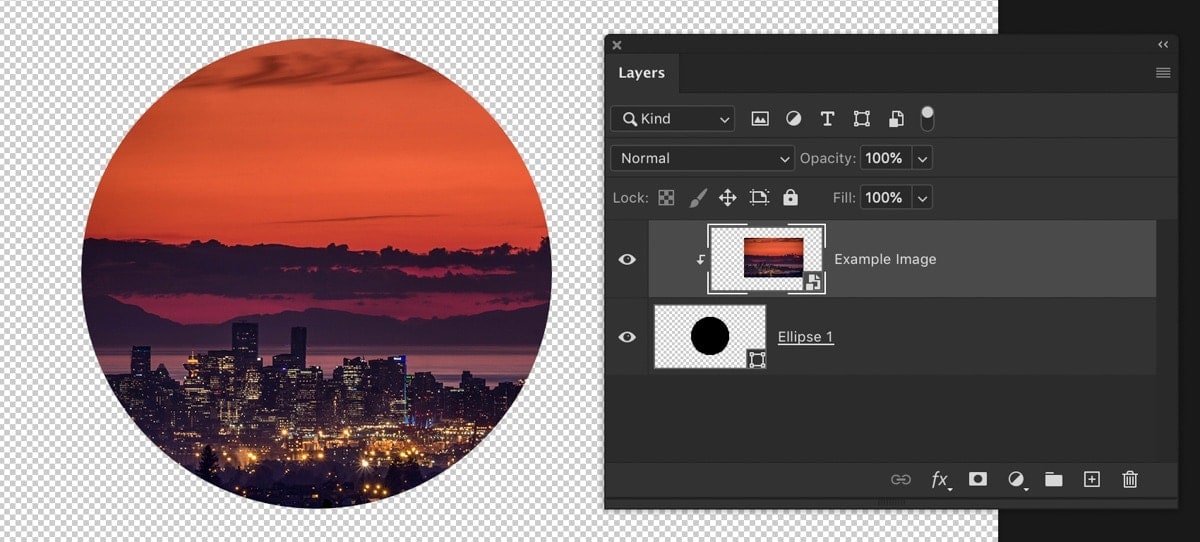Filter for adjustment layers icon
The width and height of the screenshot is (1200, 542).
pos(793,119)
